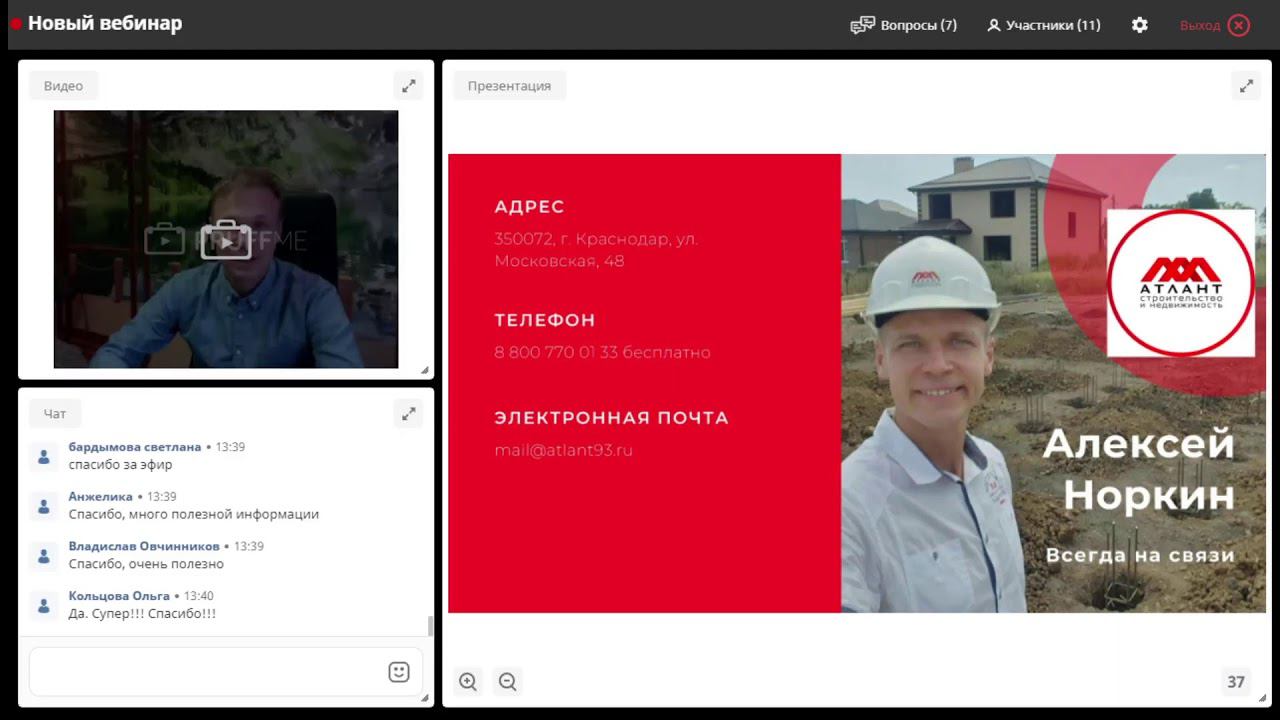Click the chat panel scrollbar
This screenshot has width=1280, height=720.
tap(431, 626)
